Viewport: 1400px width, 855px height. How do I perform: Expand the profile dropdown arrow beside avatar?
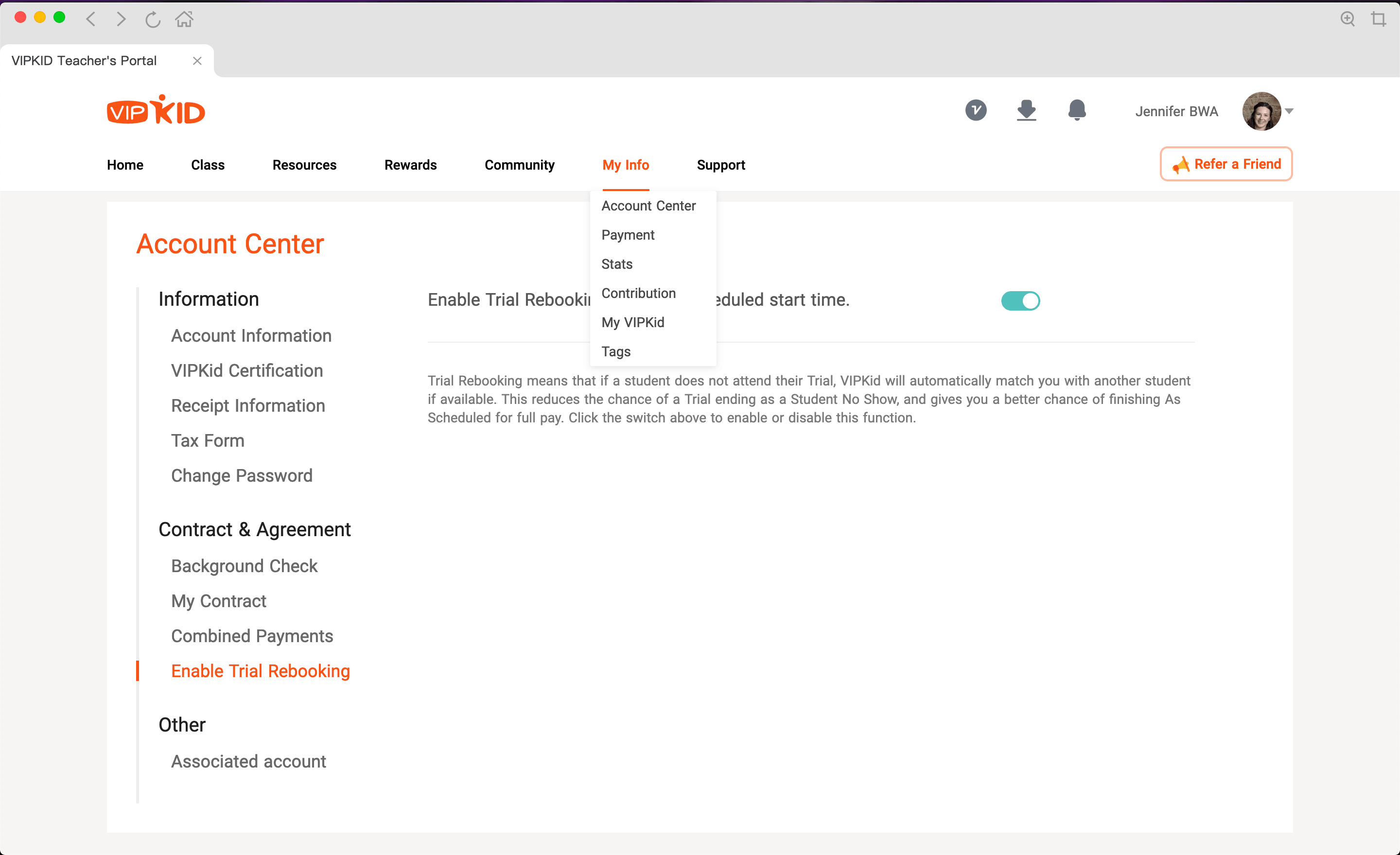(x=1289, y=111)
